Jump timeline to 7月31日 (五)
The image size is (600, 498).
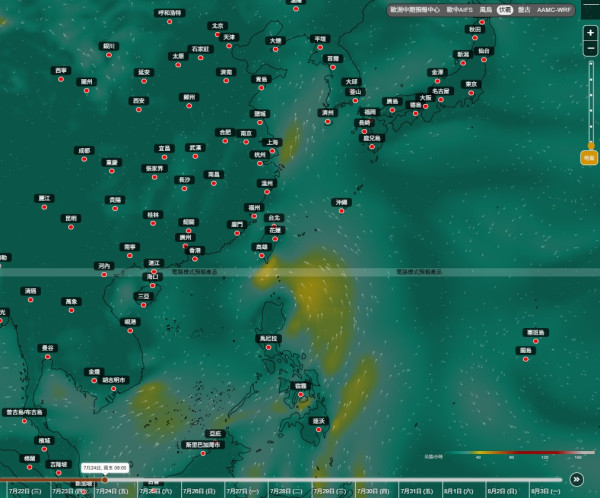tap(417, 491)
